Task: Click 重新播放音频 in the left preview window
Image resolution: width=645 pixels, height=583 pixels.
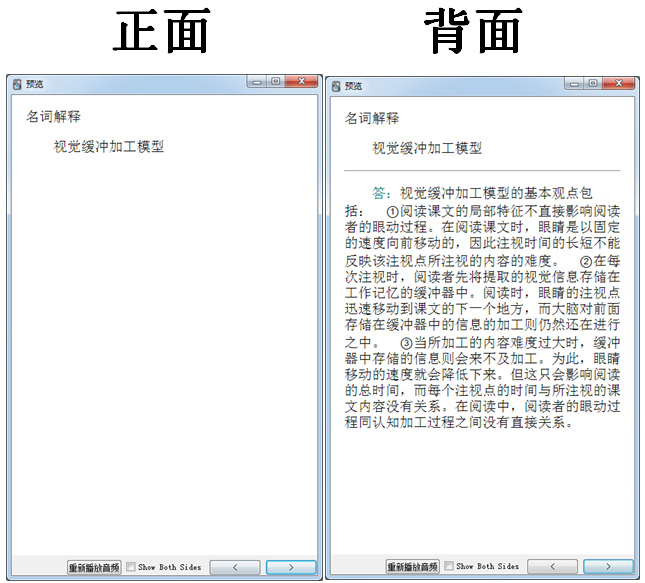Action: coord(94,567)
